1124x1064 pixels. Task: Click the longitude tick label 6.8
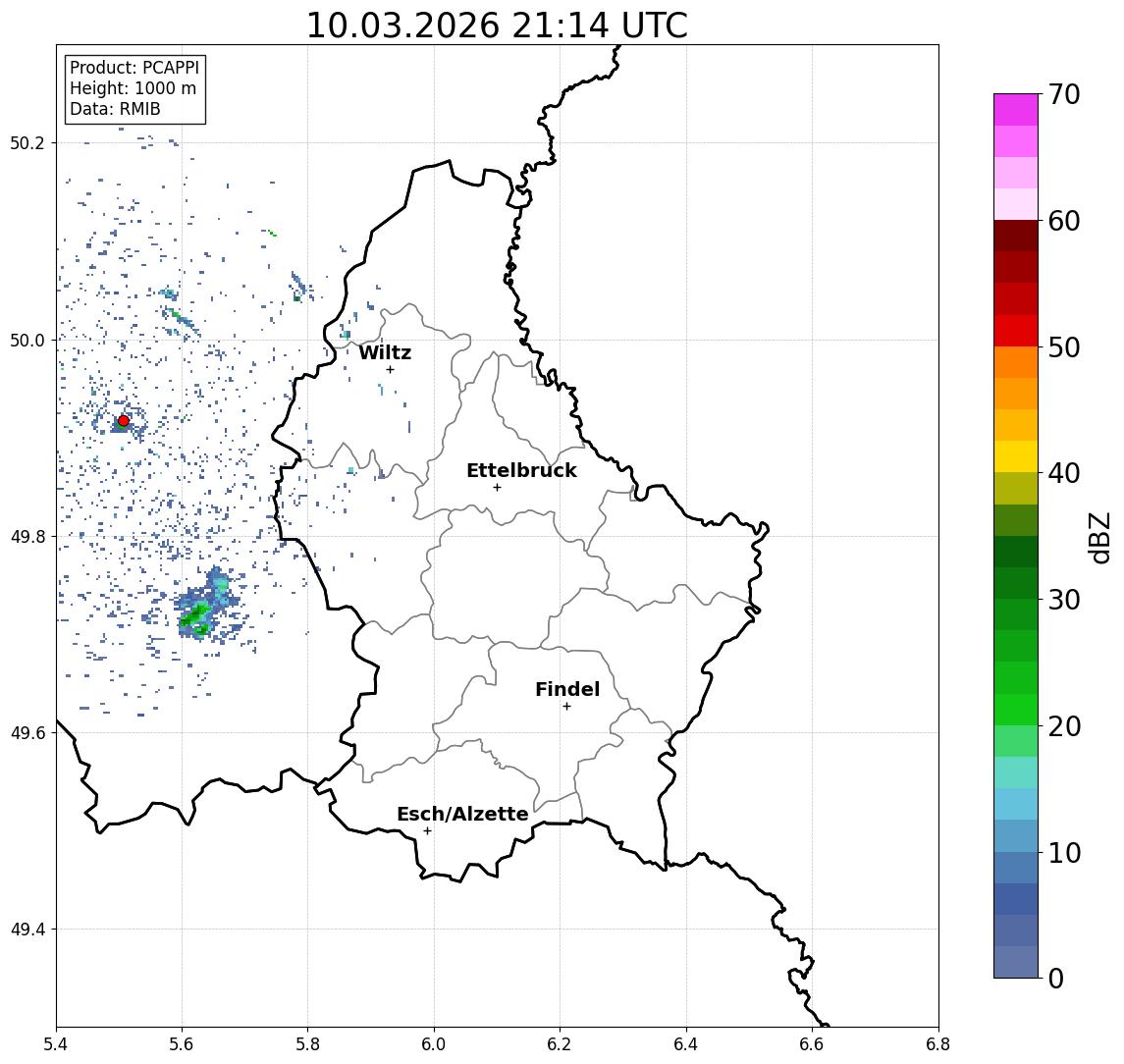click(x=937, y=1044)
